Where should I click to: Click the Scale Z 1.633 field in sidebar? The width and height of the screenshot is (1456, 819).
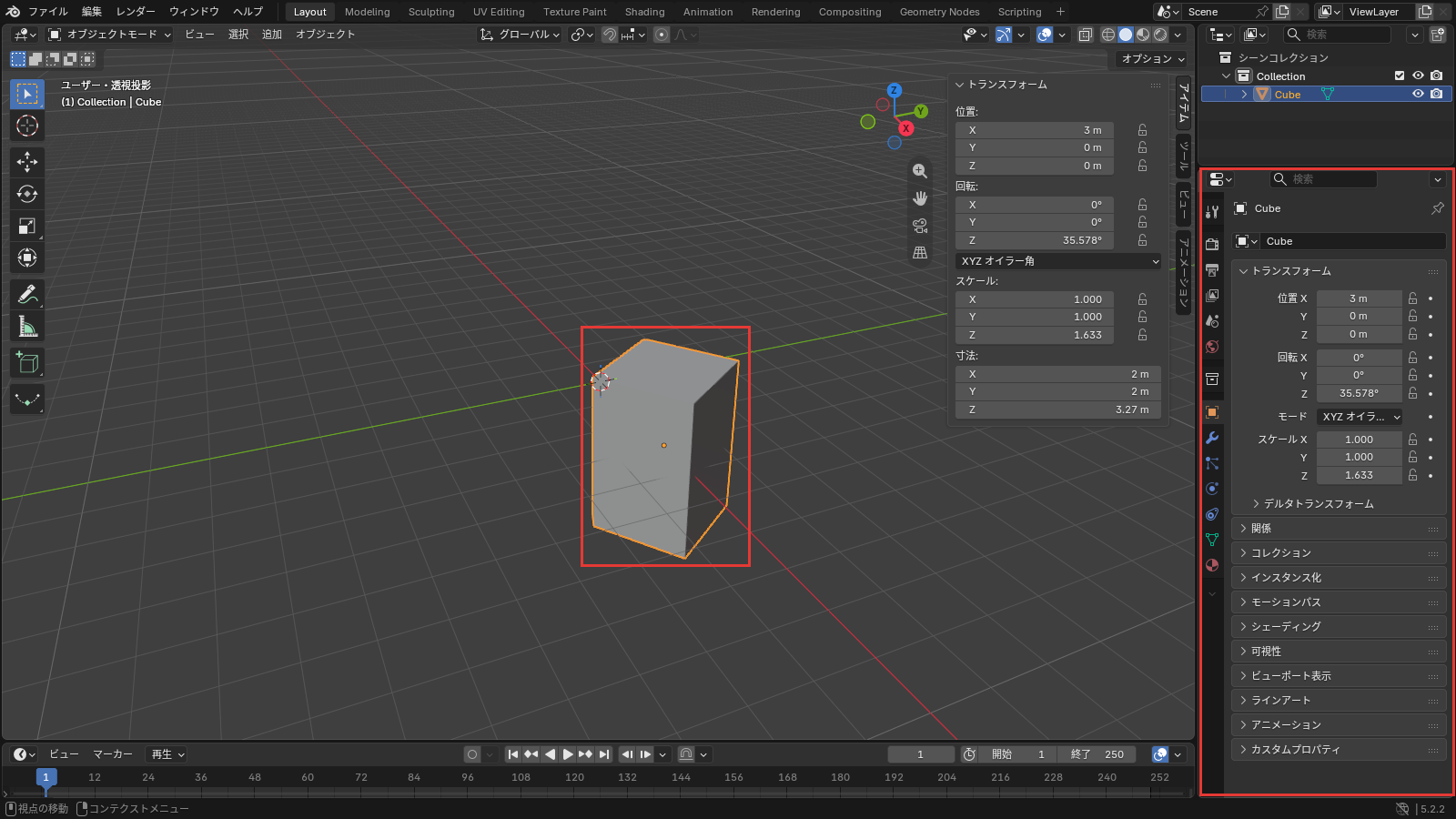pos(1035,335)
